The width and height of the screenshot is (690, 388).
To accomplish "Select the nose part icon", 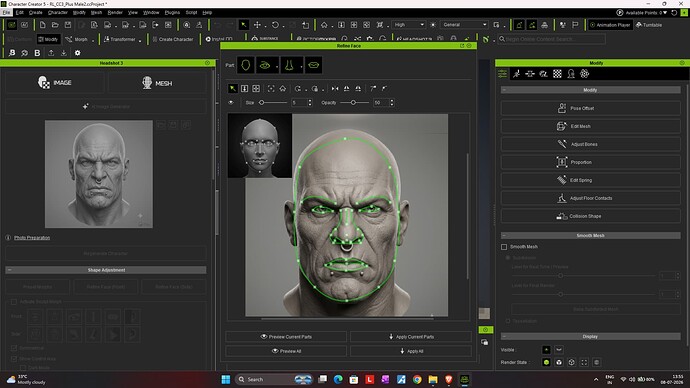I will 289,65.
